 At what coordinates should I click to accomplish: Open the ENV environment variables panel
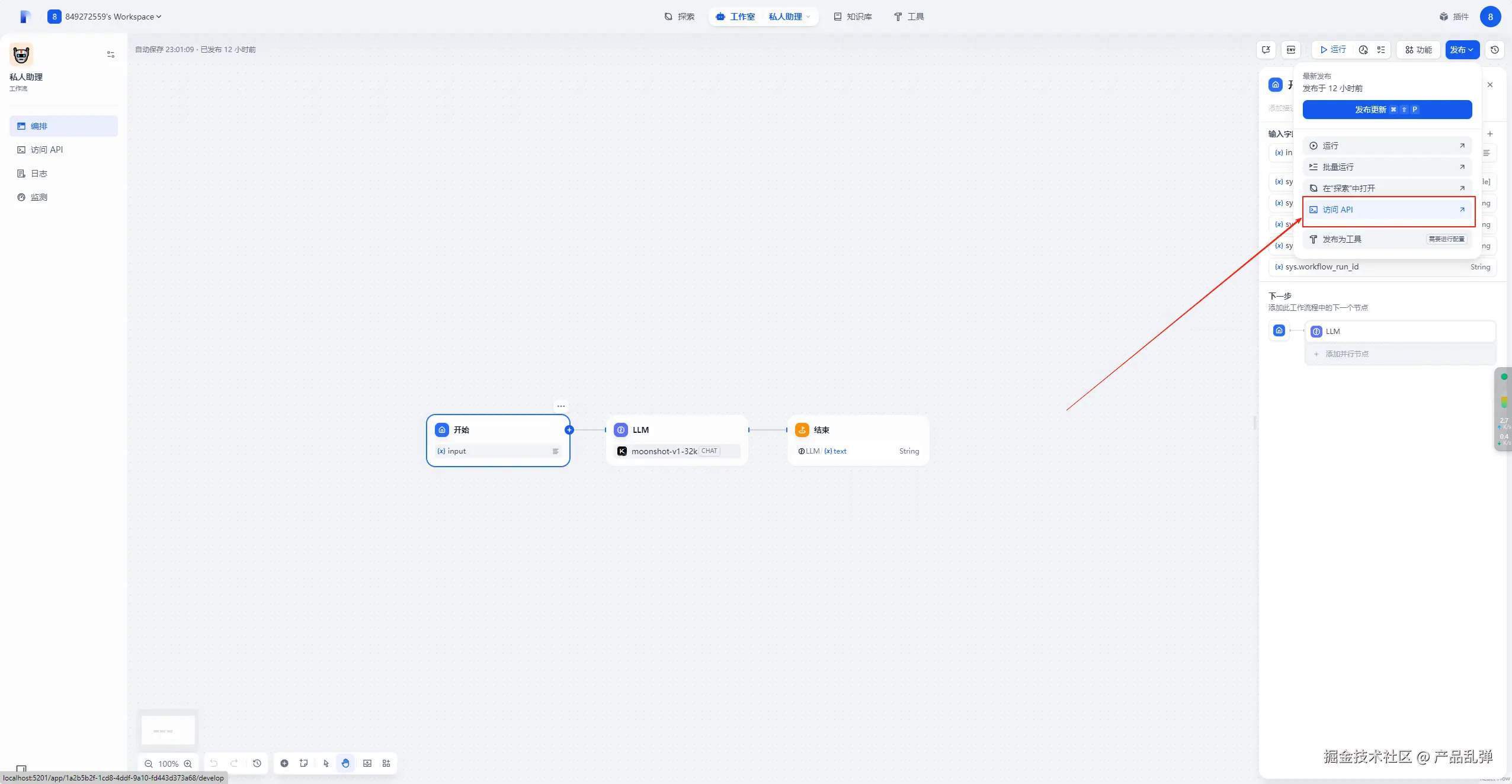coord(1290,50)
